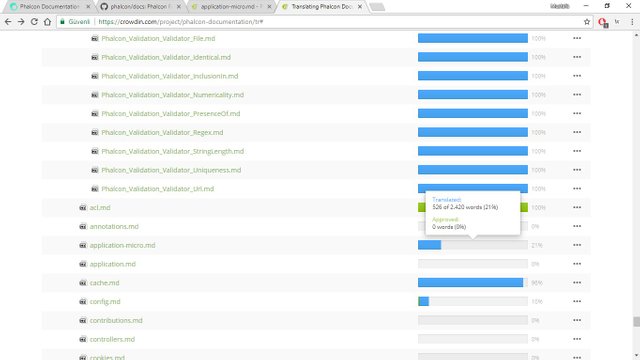Viewport: 640px width, 360px height.
Task: Open file Phalcon_Validation_Validator_Url.md
Action: point(158,189)
